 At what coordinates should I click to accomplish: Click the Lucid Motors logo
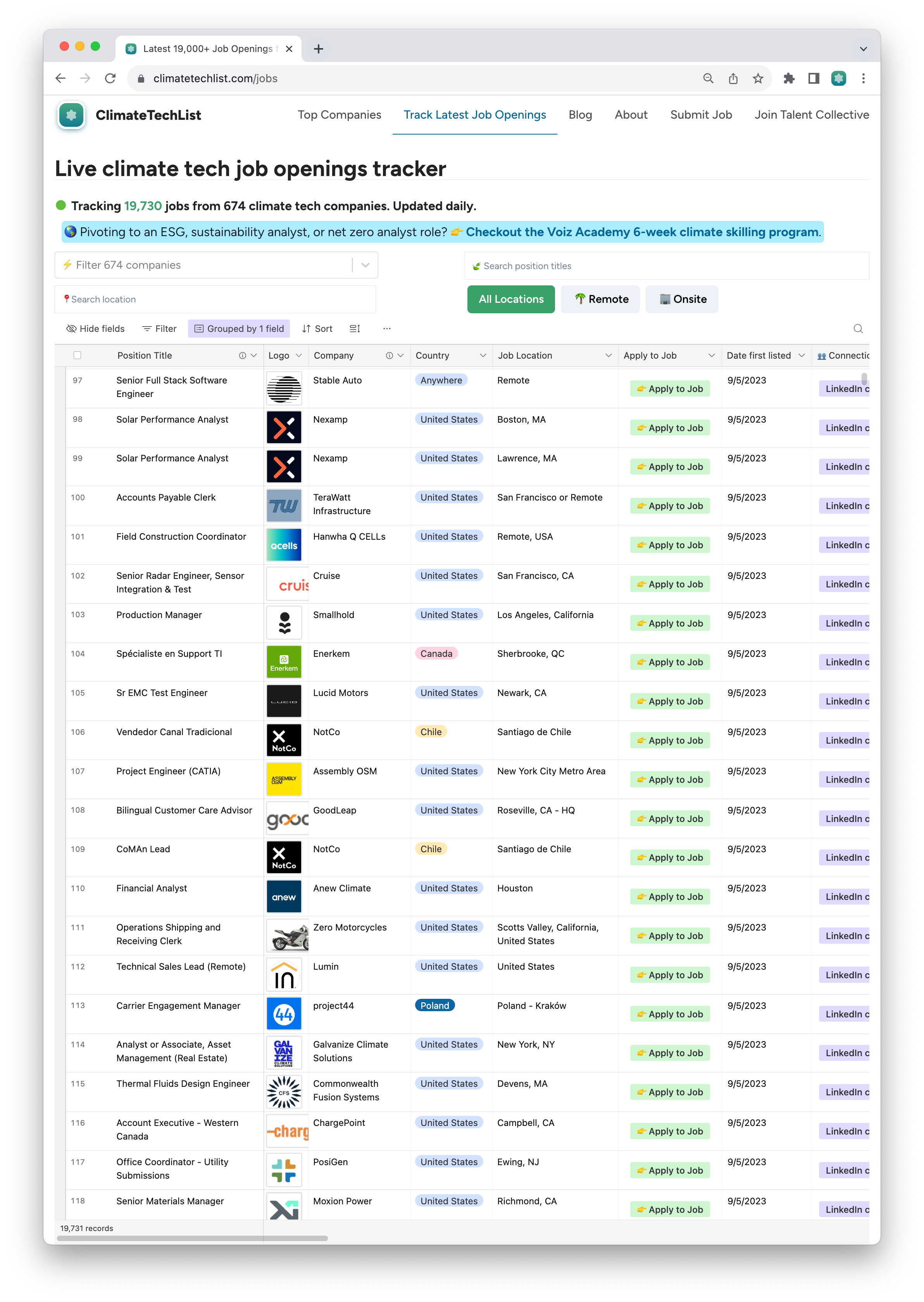(284, 701)
